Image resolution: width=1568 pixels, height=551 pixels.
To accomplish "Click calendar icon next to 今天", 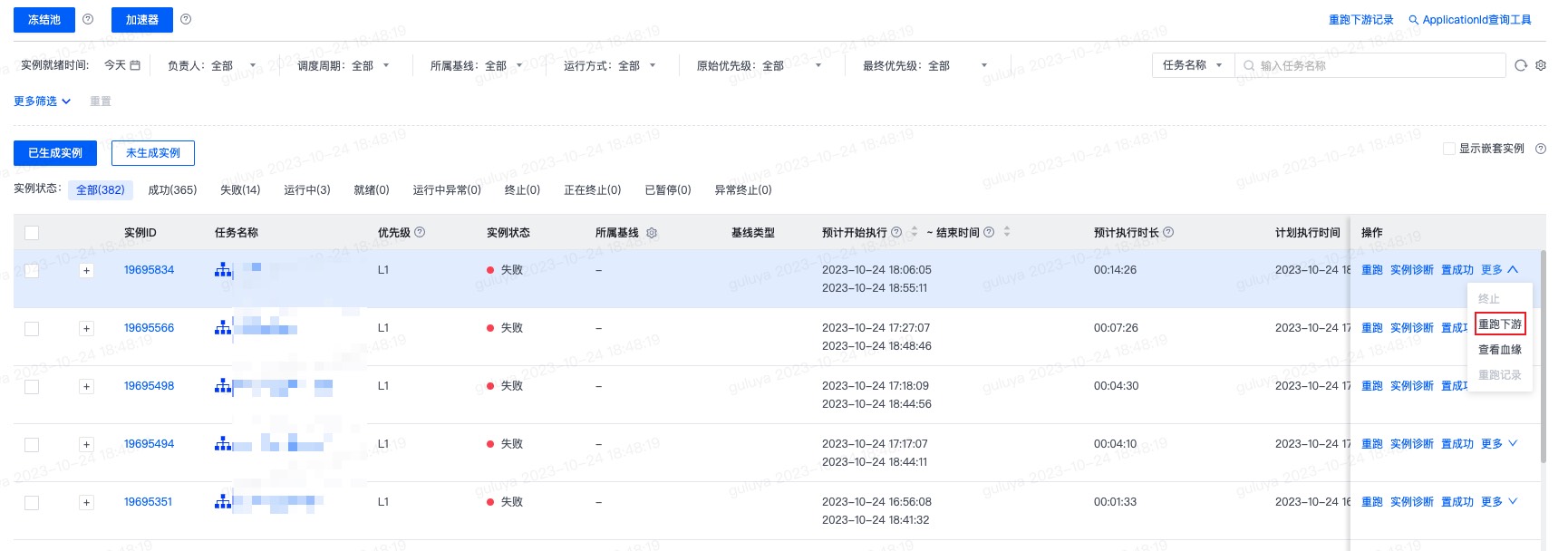I will pyautogui.click(x=135, y=65).
